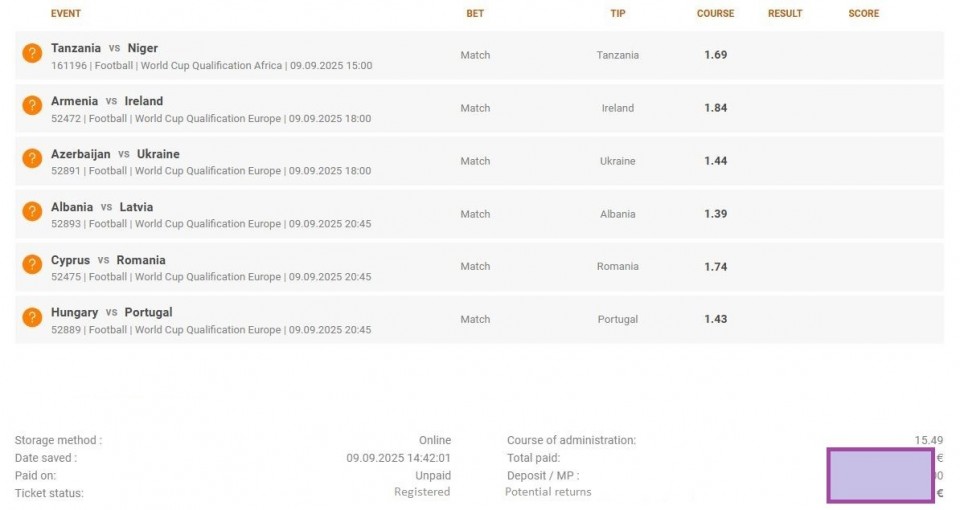
Task: Click the Registered ticket status text
Action: pos(422,492)
